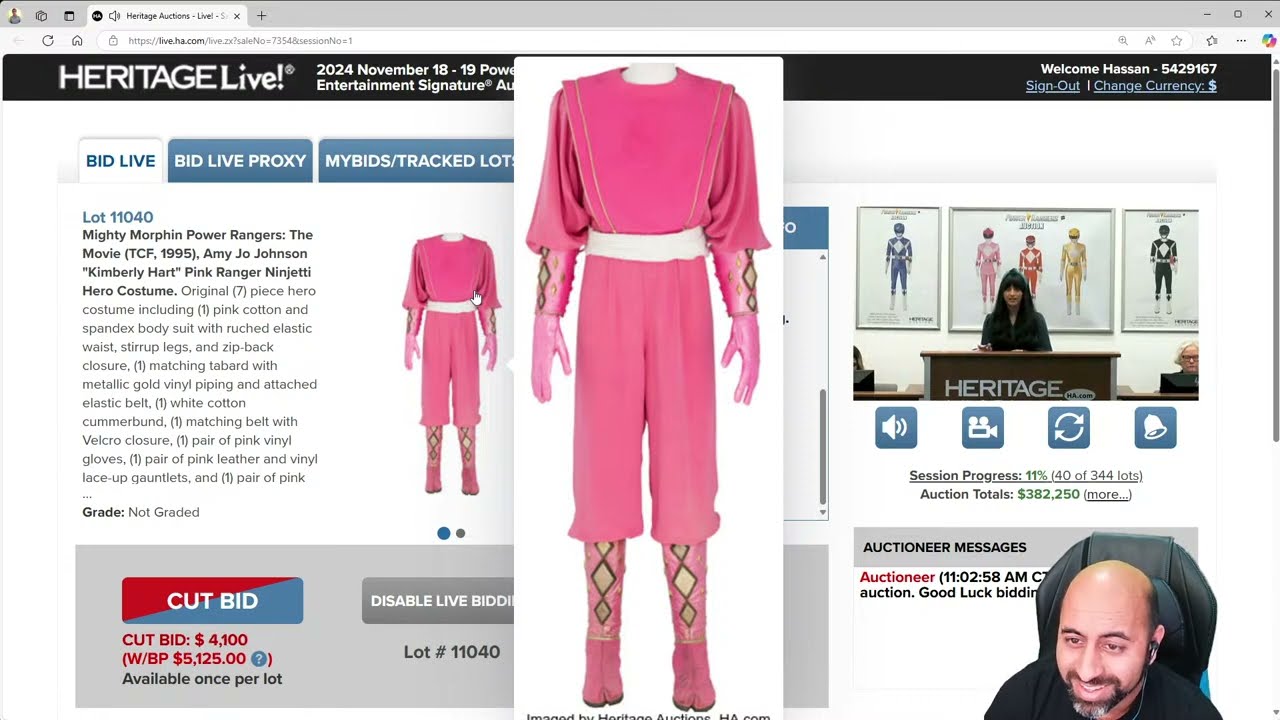Click the help question mark beside W/BP price

pos(259,659)
